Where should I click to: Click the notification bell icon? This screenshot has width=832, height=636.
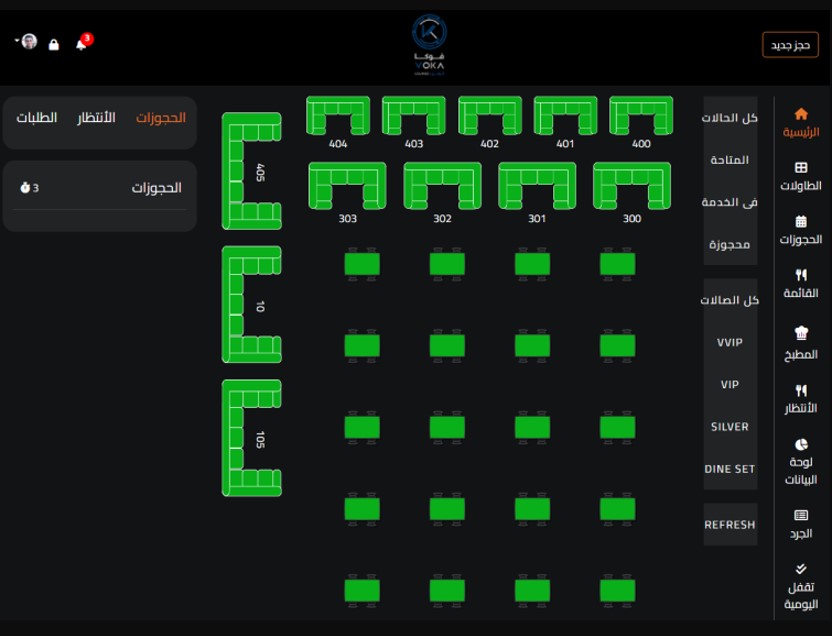coord(81,44)
